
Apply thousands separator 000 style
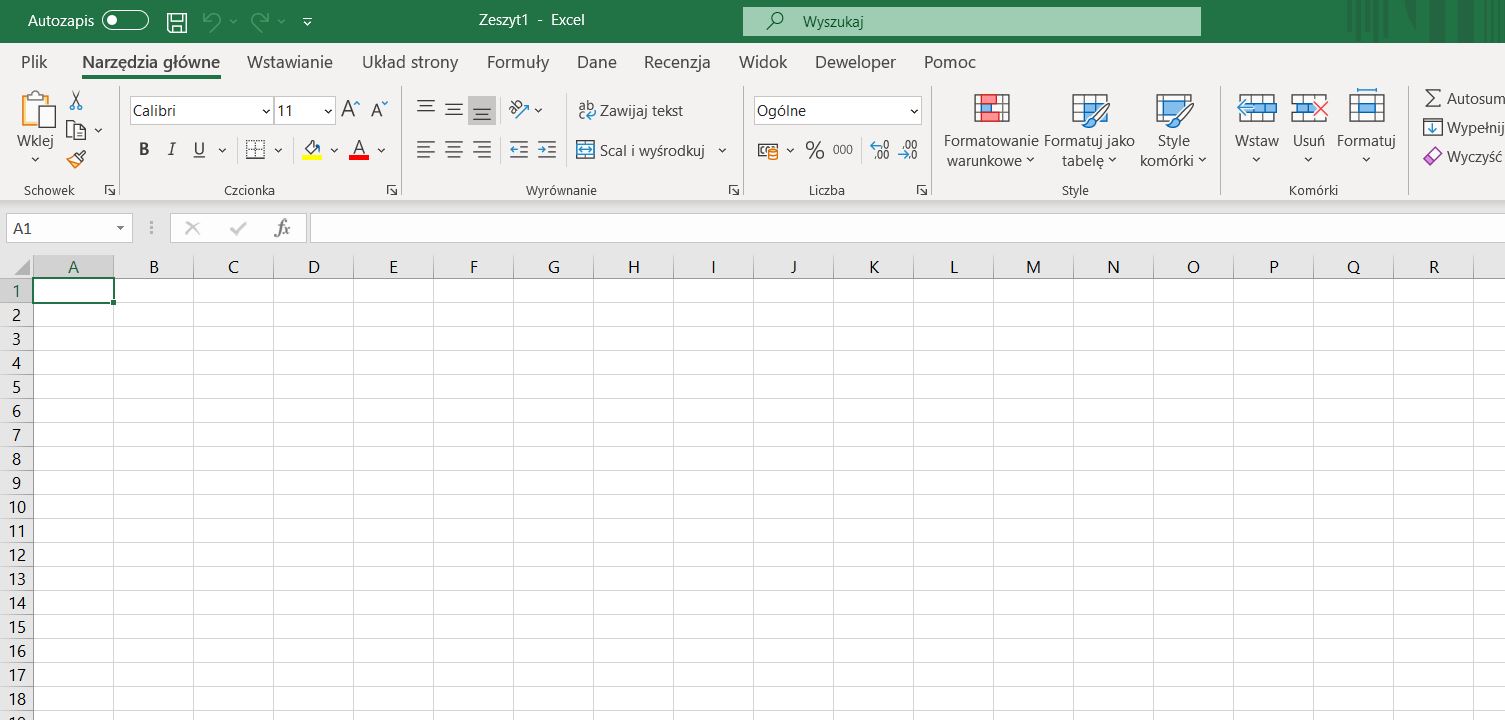click(x=843, y=151)
